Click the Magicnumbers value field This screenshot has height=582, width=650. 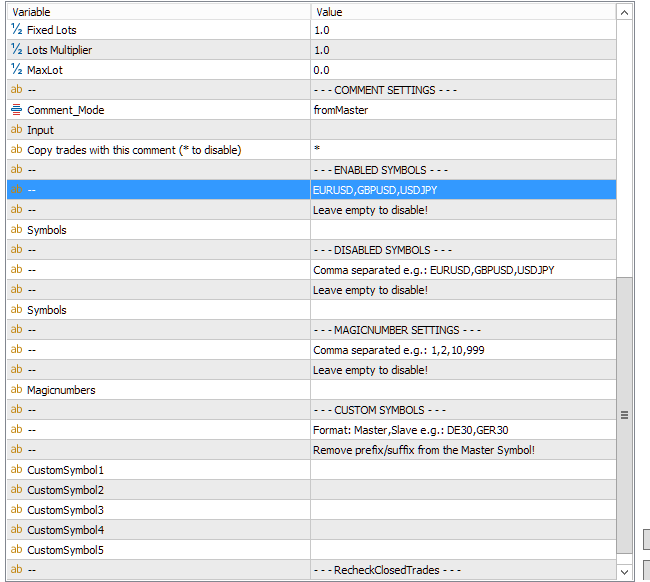pos(462,390)
